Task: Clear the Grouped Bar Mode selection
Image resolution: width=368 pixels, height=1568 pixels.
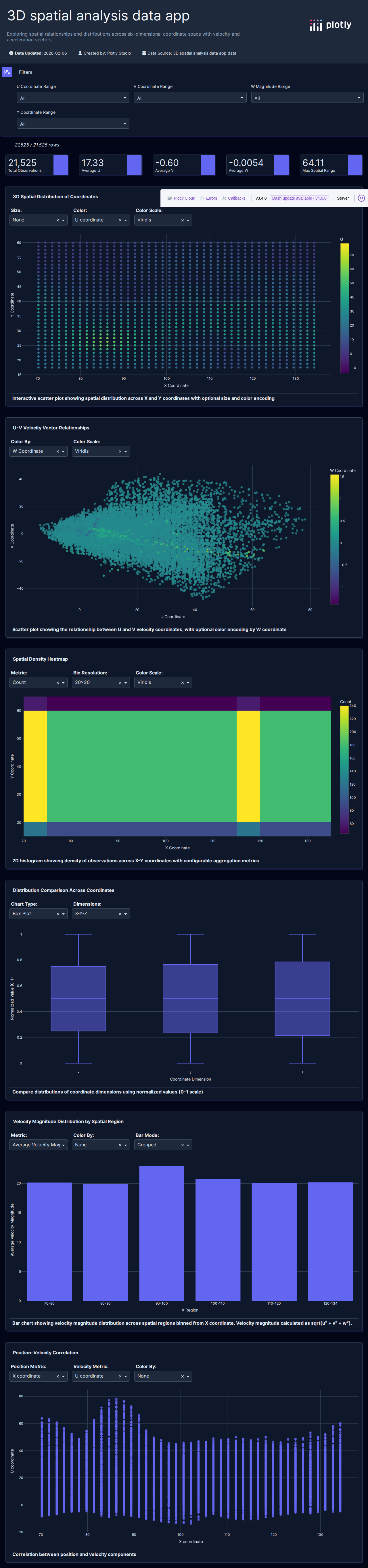Action: click(182, 1145)
